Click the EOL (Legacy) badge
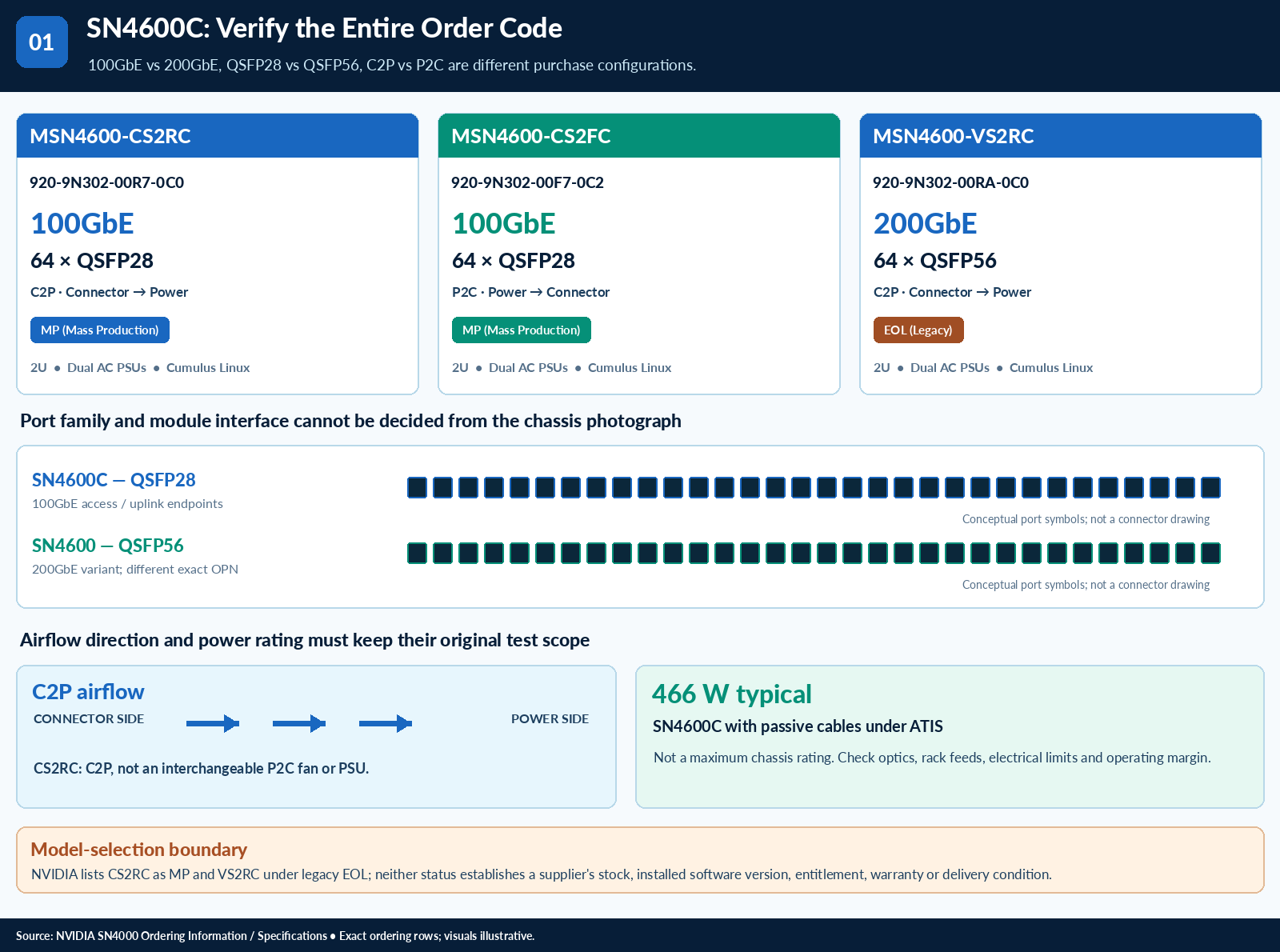Viewport: 1280px width, 952px height. (x=918, y=330)
